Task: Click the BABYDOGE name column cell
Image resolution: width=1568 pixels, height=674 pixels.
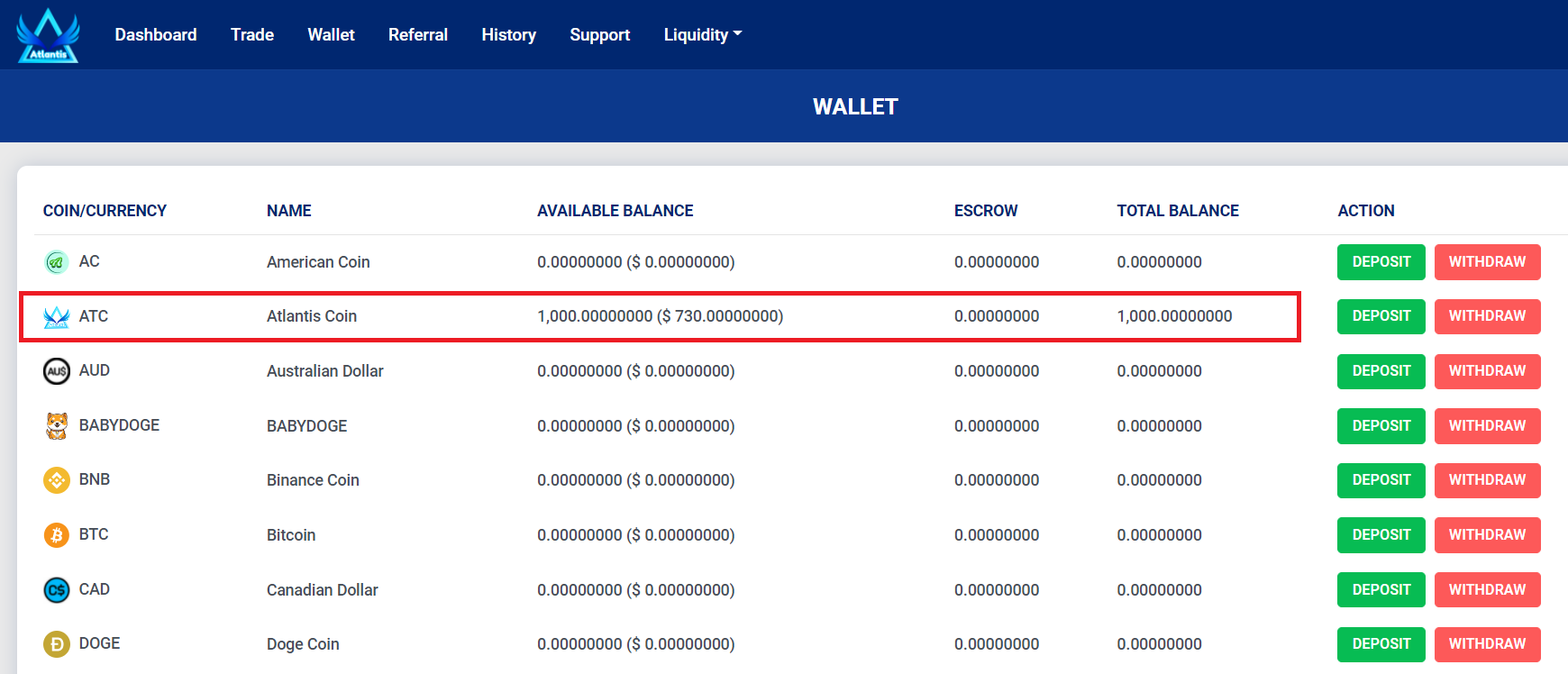Action: click(306, 426)
